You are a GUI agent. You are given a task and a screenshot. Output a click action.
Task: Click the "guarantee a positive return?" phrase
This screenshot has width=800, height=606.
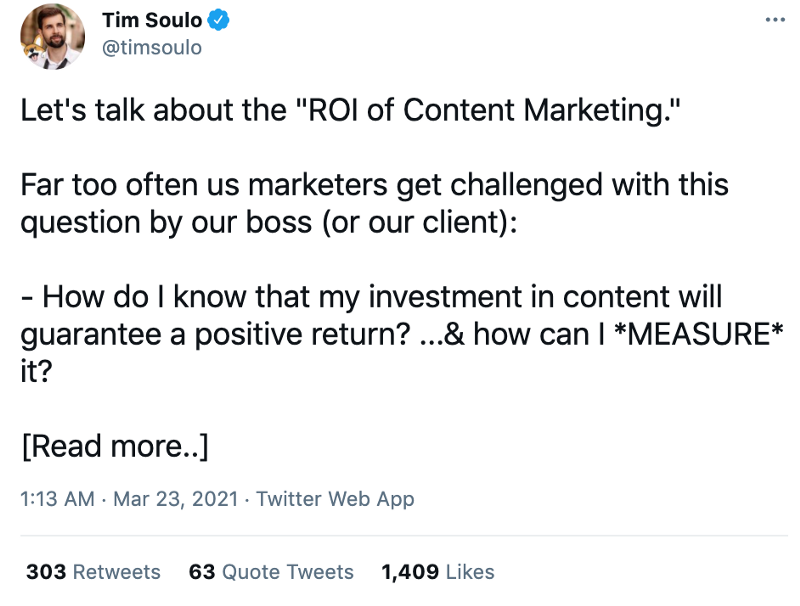coord(214,334)
